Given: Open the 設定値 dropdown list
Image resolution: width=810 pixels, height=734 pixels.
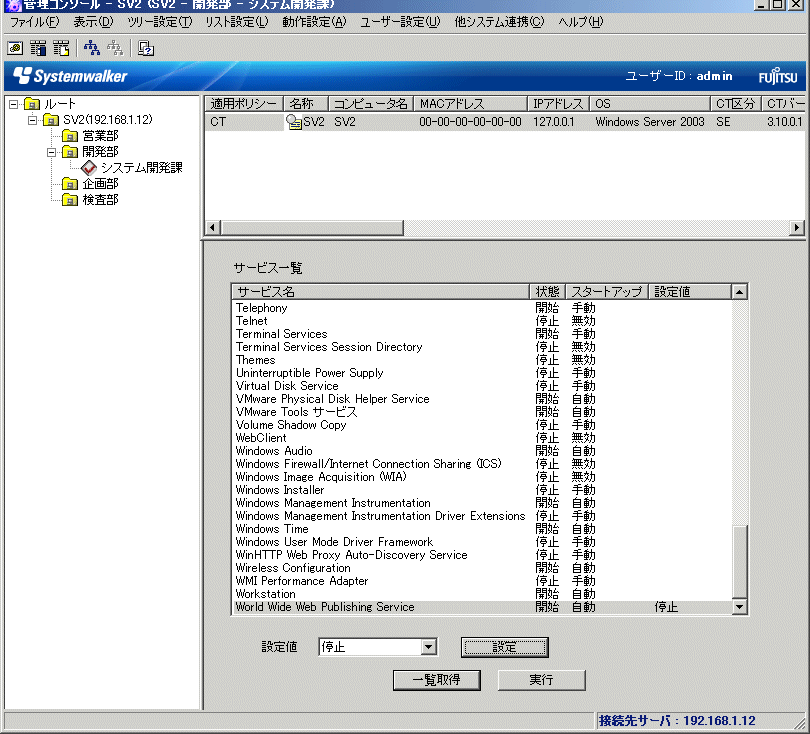Looking at the screenshot, I should [429, 647].
